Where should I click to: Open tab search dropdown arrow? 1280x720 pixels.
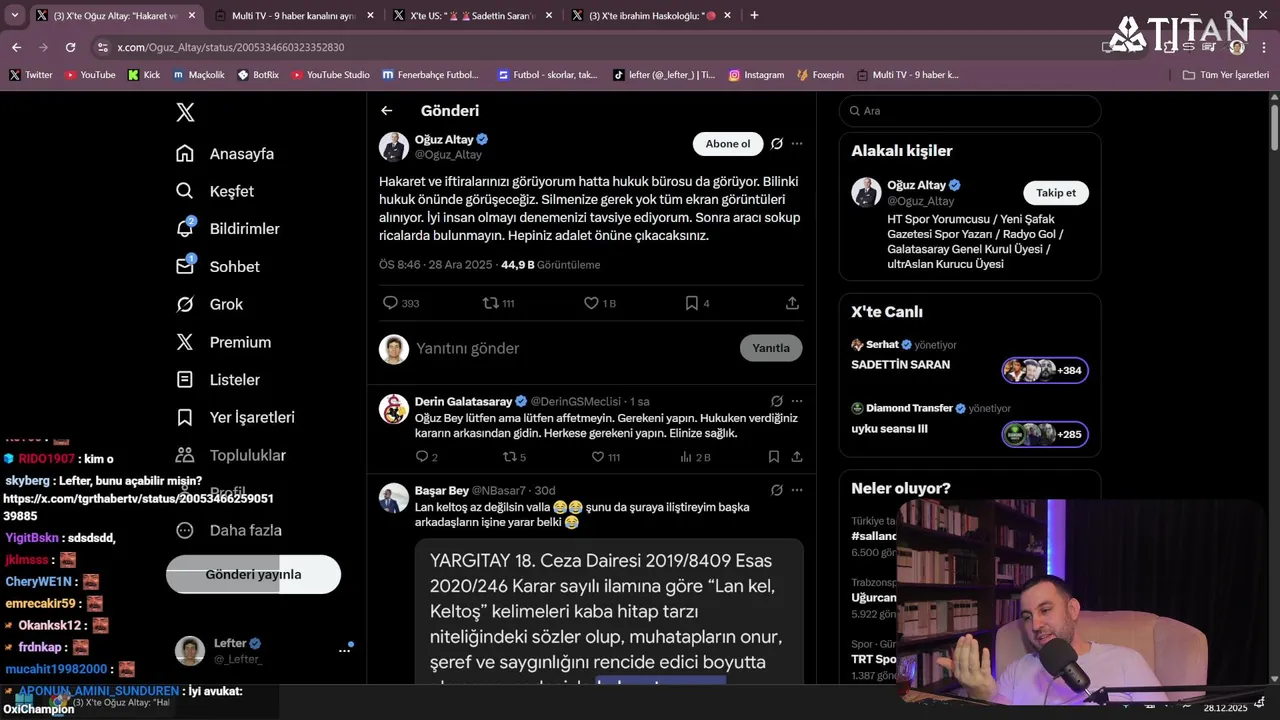pyautogui.click(x=15, y=16)
